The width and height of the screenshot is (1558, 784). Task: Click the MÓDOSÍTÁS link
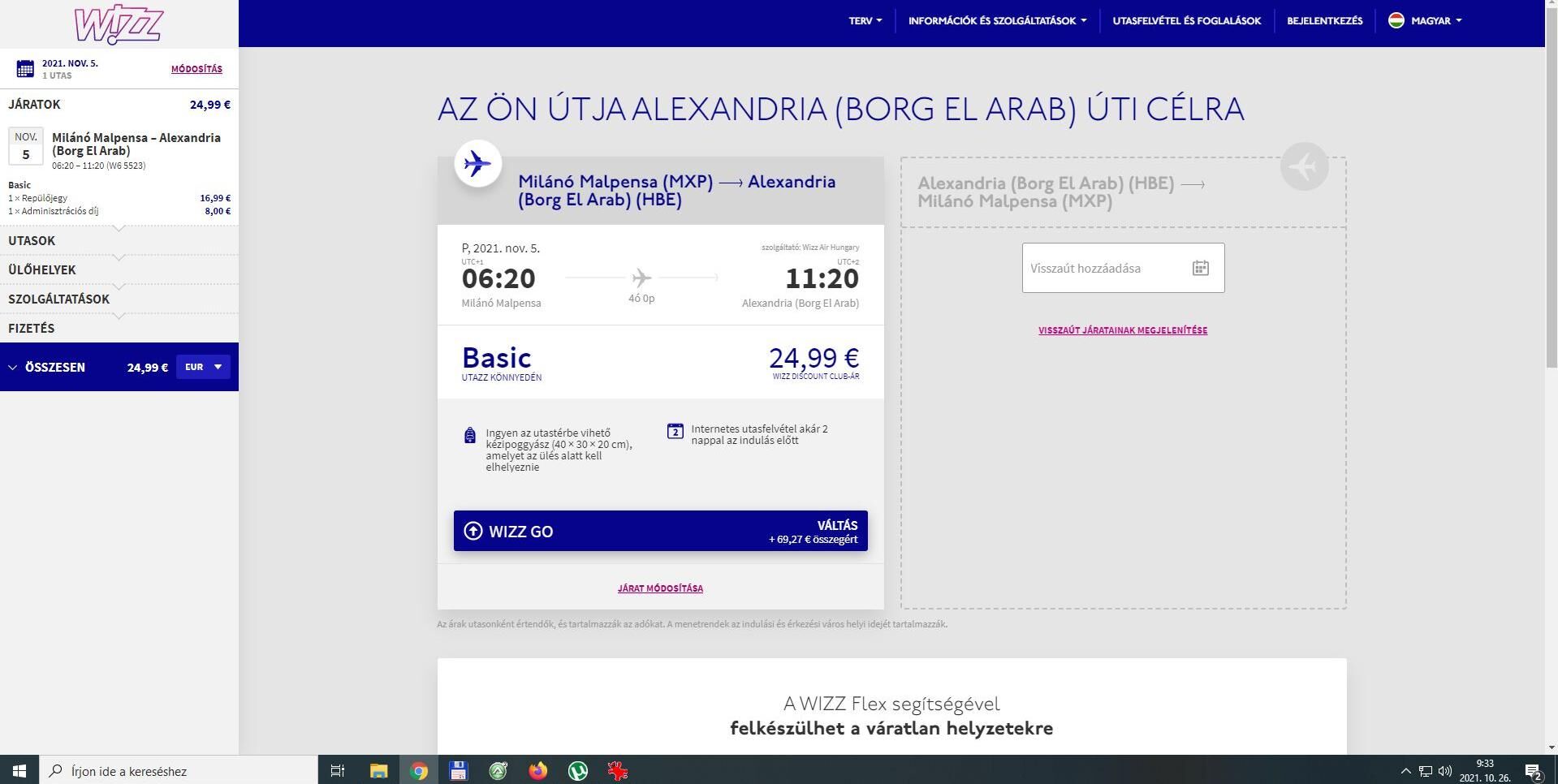pos(196,69)
